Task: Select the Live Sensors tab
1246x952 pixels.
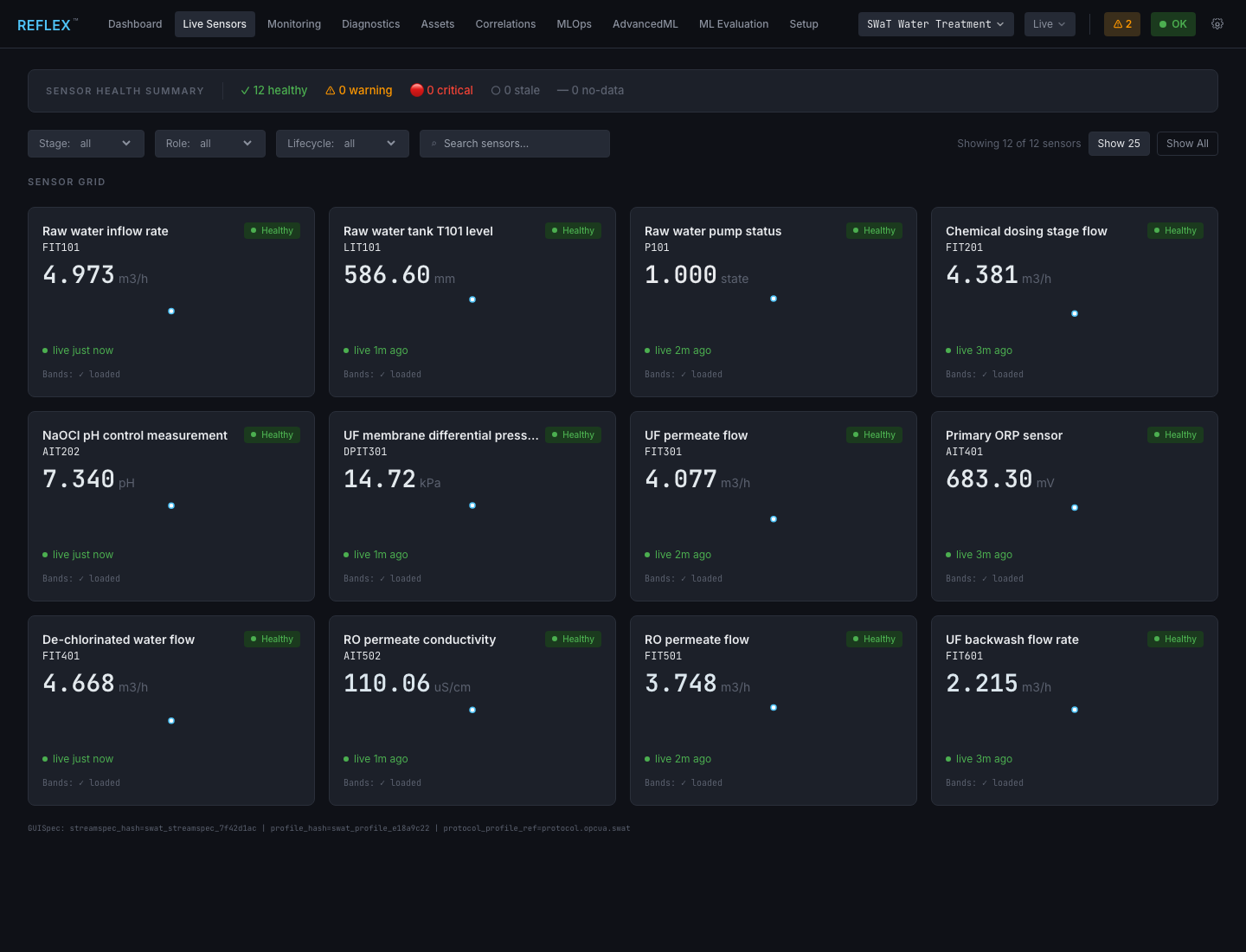Action: pos(215,24)
